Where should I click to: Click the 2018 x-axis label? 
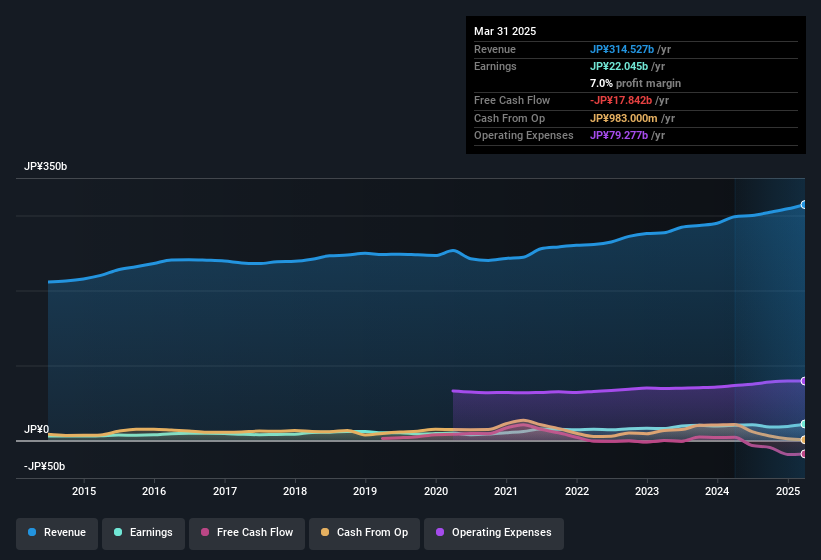click(295, 491)
